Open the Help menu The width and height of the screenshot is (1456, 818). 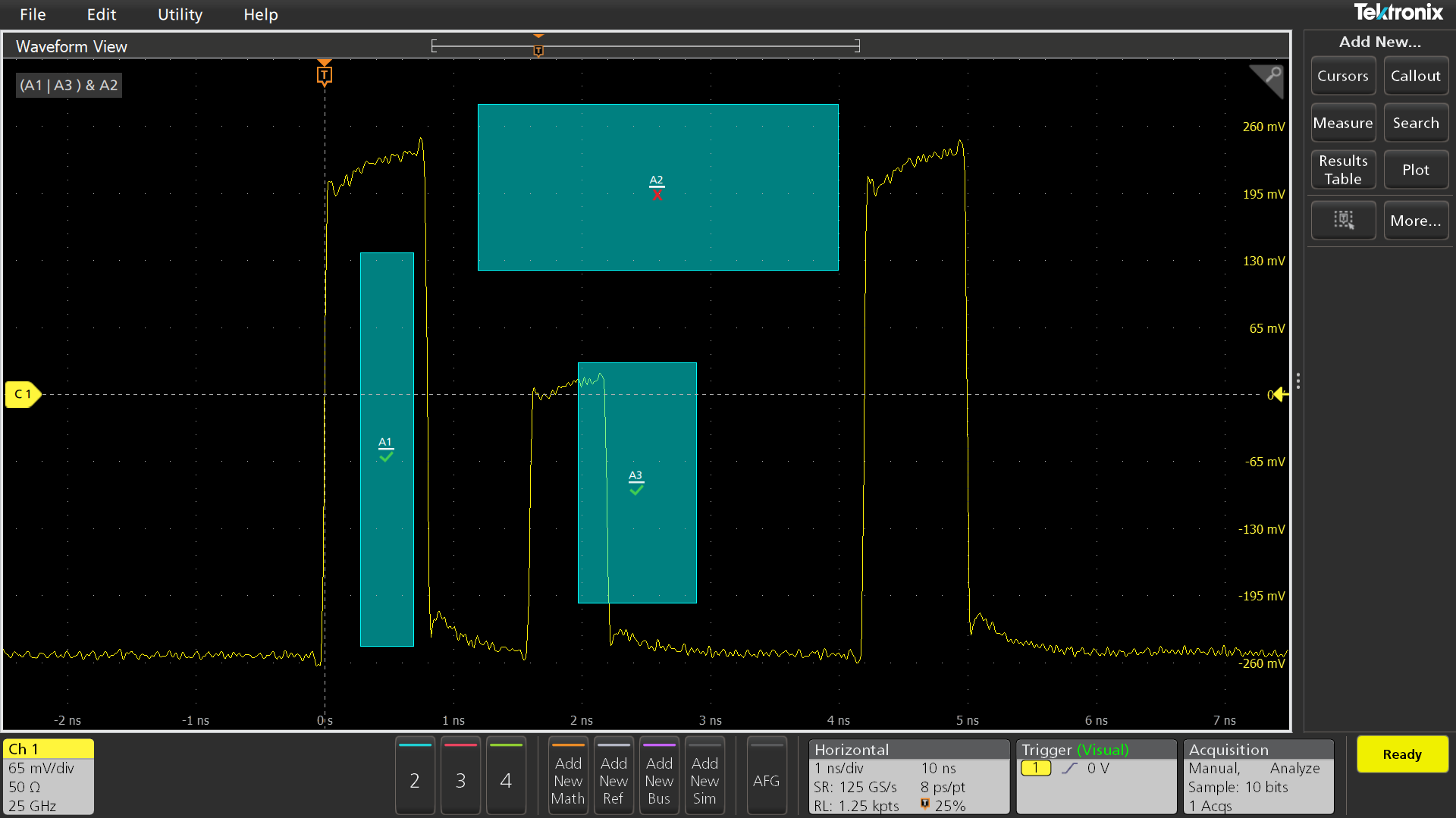point(261,14)
